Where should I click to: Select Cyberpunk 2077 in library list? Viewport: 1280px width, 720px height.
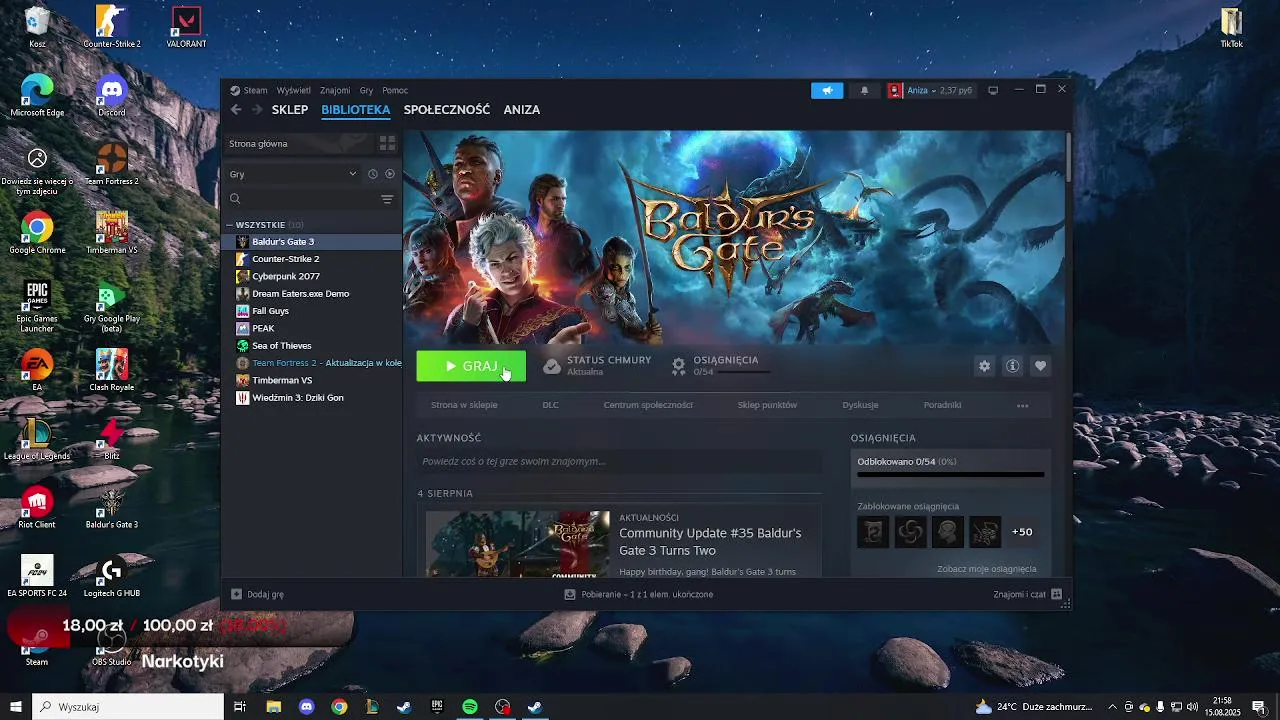coord(313,276)
